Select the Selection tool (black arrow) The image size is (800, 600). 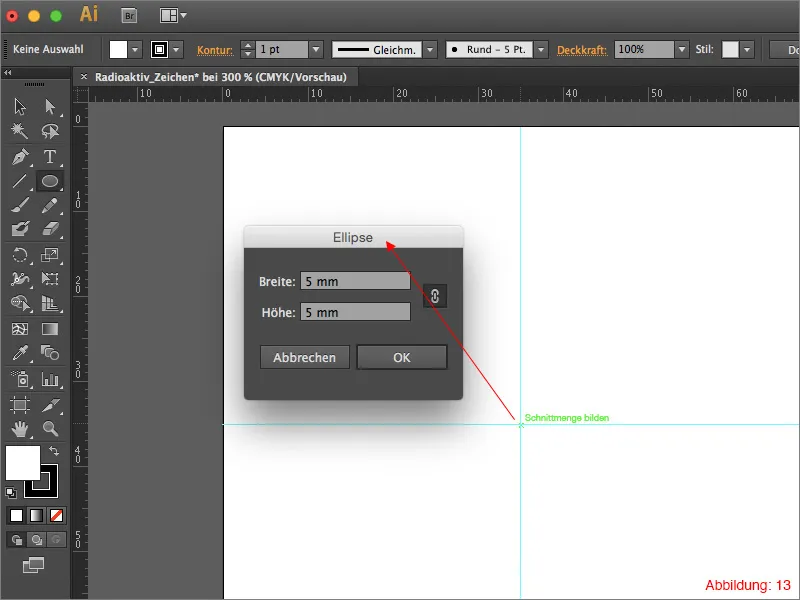[x=20, y=107]
